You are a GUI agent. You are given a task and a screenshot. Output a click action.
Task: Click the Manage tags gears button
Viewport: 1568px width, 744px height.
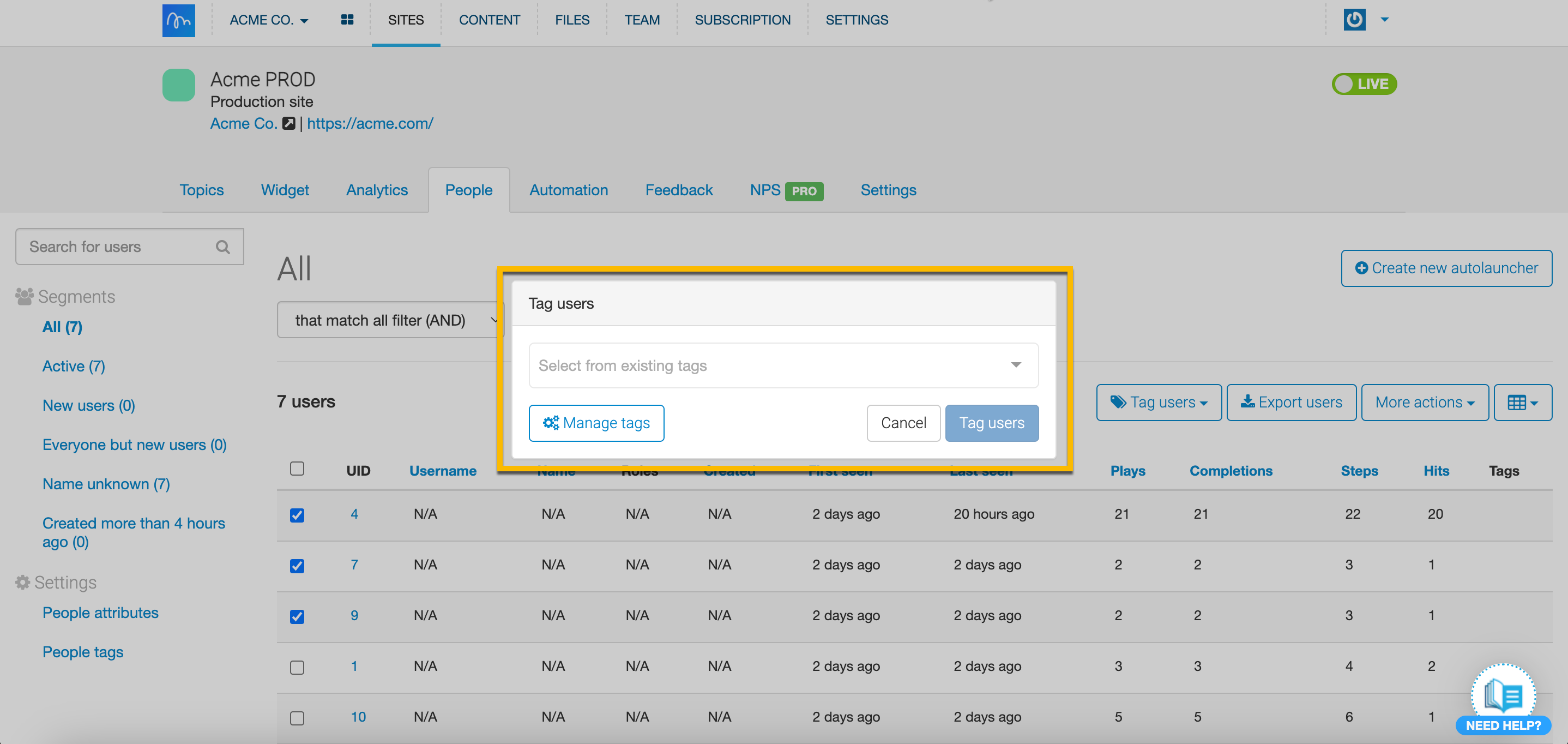596,423
